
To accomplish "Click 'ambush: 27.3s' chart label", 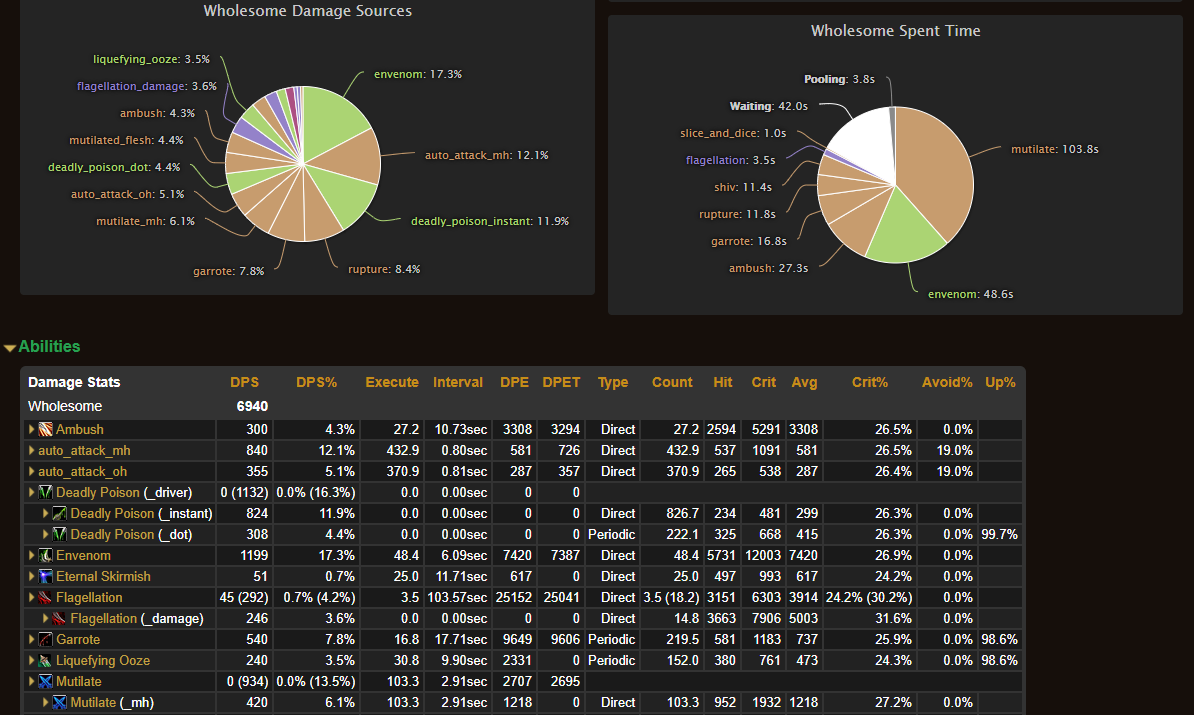I will click(768, 268).
